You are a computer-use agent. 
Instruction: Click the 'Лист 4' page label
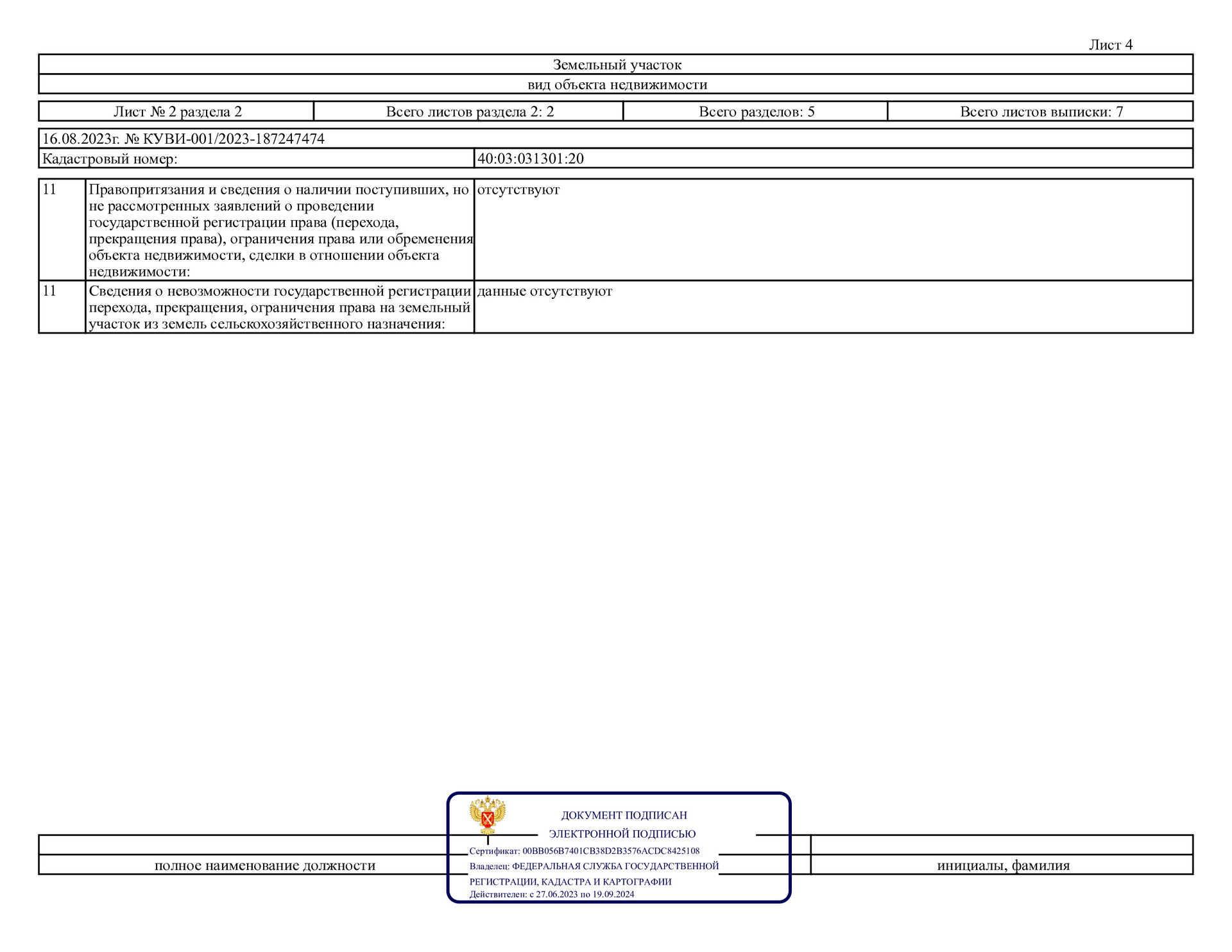tap(1110, 44)
